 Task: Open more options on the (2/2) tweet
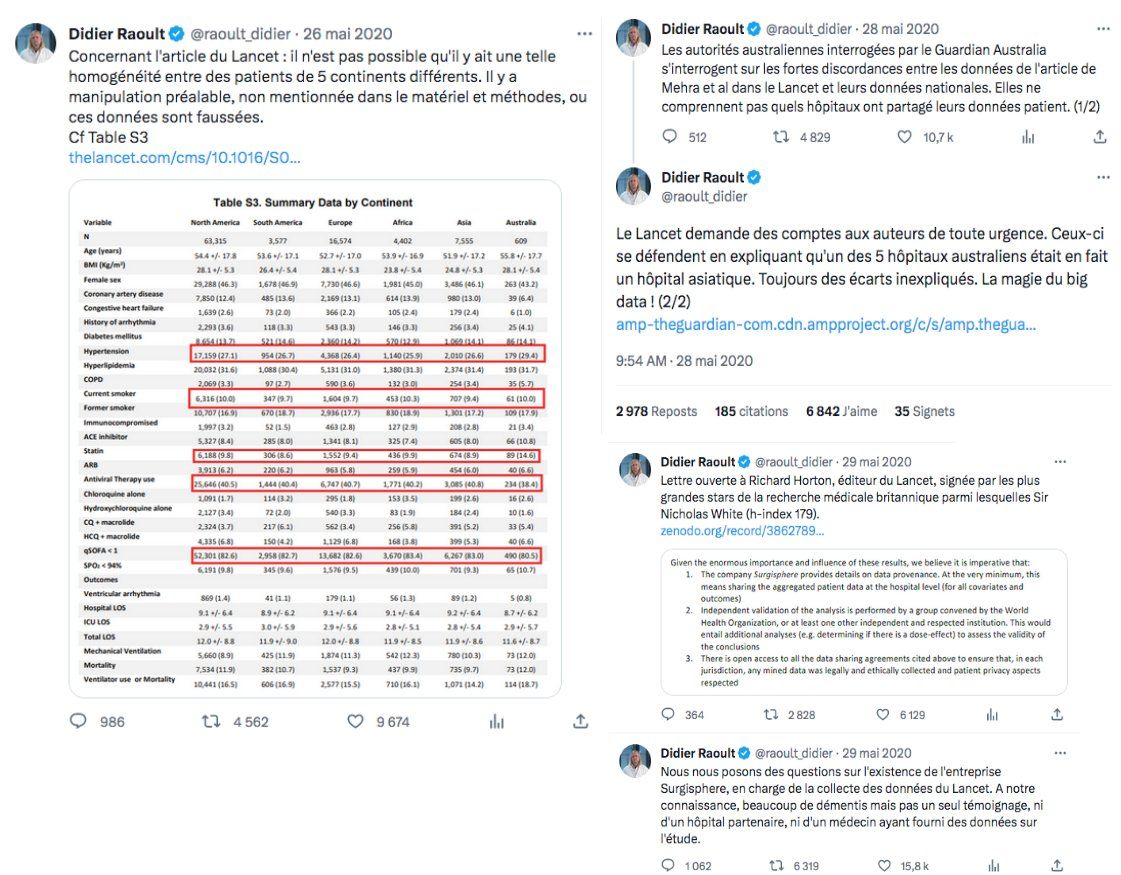tap(1103, 177)
